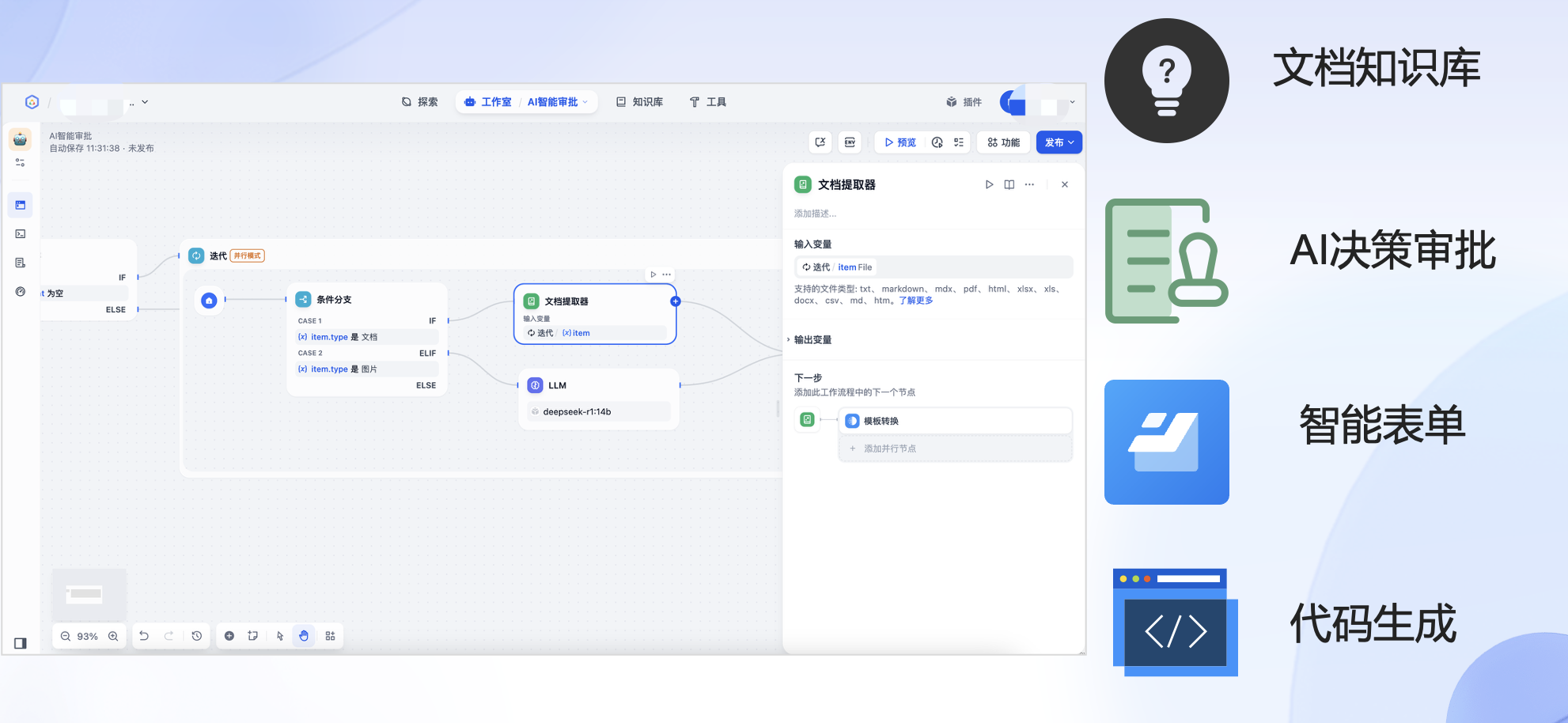This screenshot has width=1568, height=723.
Task: Open the help book icon in panel header
Action: 1009,184
